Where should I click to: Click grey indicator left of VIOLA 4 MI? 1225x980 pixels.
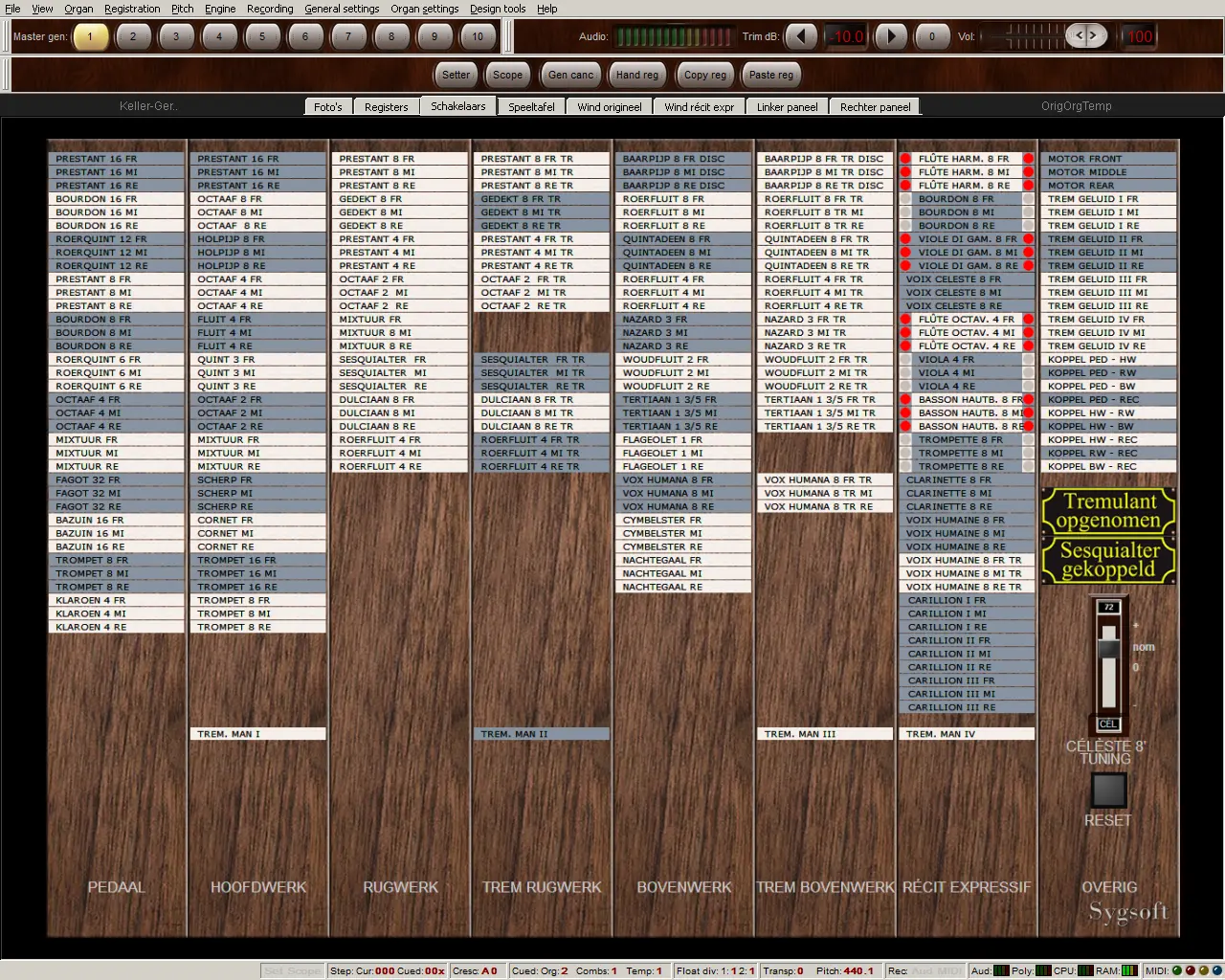(x=904, y=373)
